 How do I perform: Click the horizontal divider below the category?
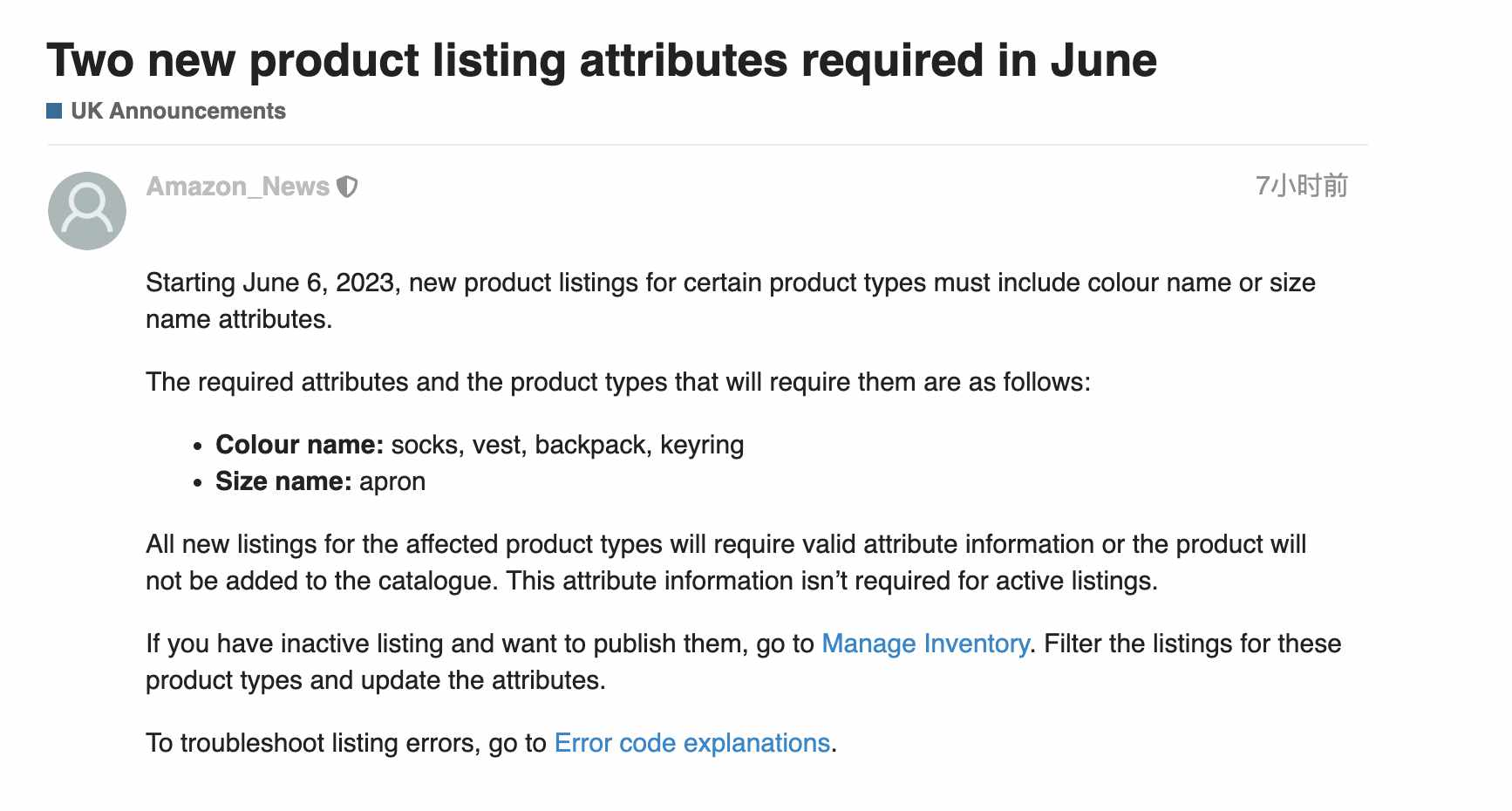click(x=707, y=145)
